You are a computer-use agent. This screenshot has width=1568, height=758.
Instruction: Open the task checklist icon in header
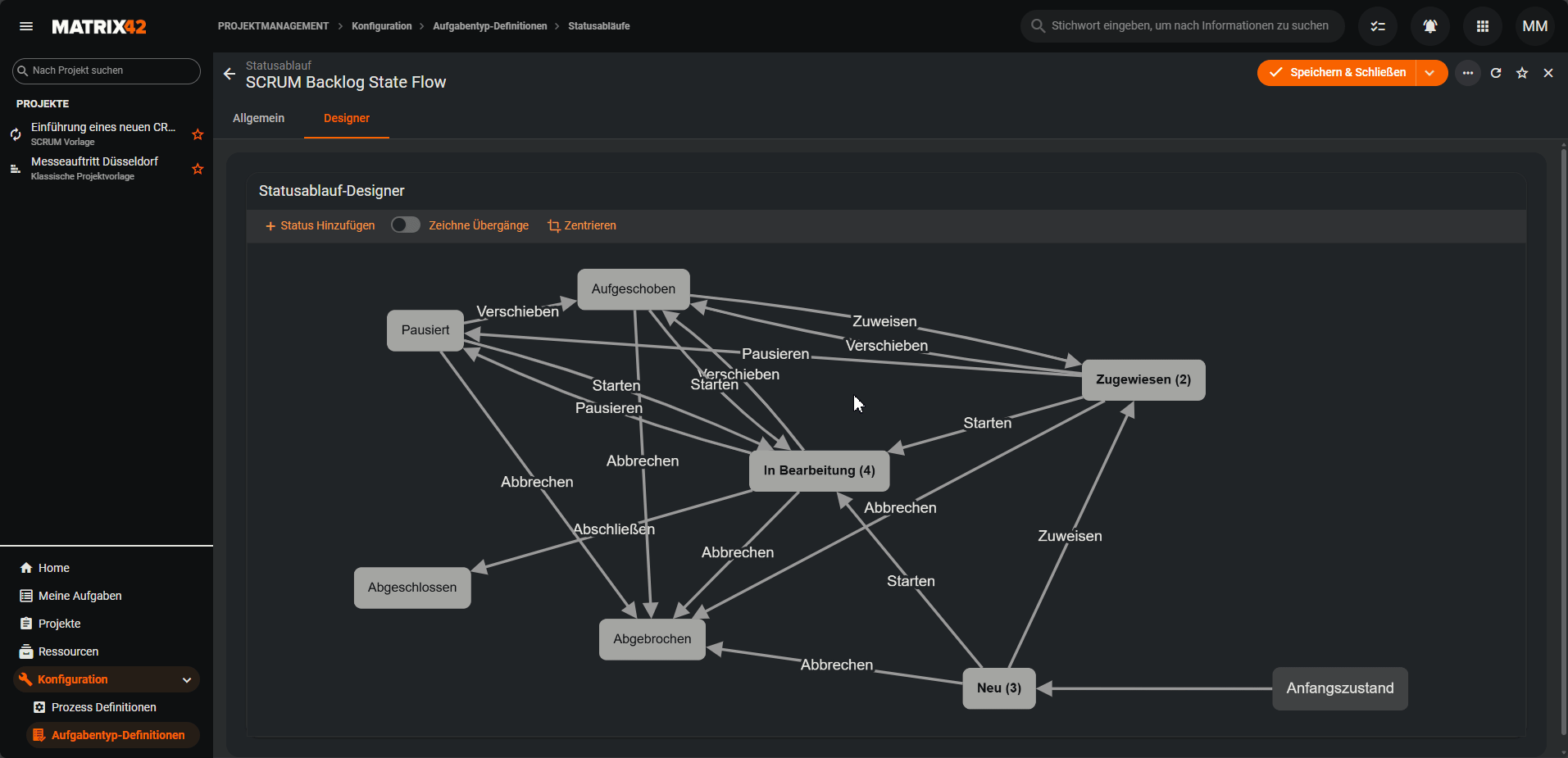(1378, 26)
